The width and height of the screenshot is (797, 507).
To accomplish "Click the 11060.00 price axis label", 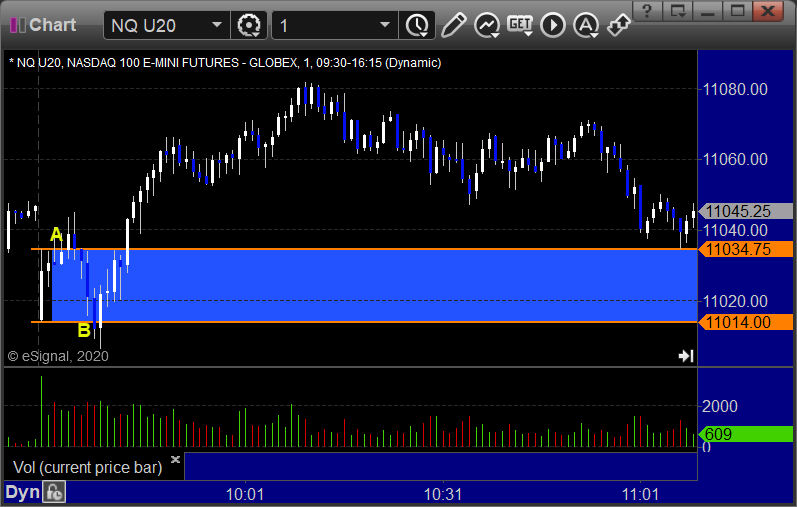I will [735, 160].
